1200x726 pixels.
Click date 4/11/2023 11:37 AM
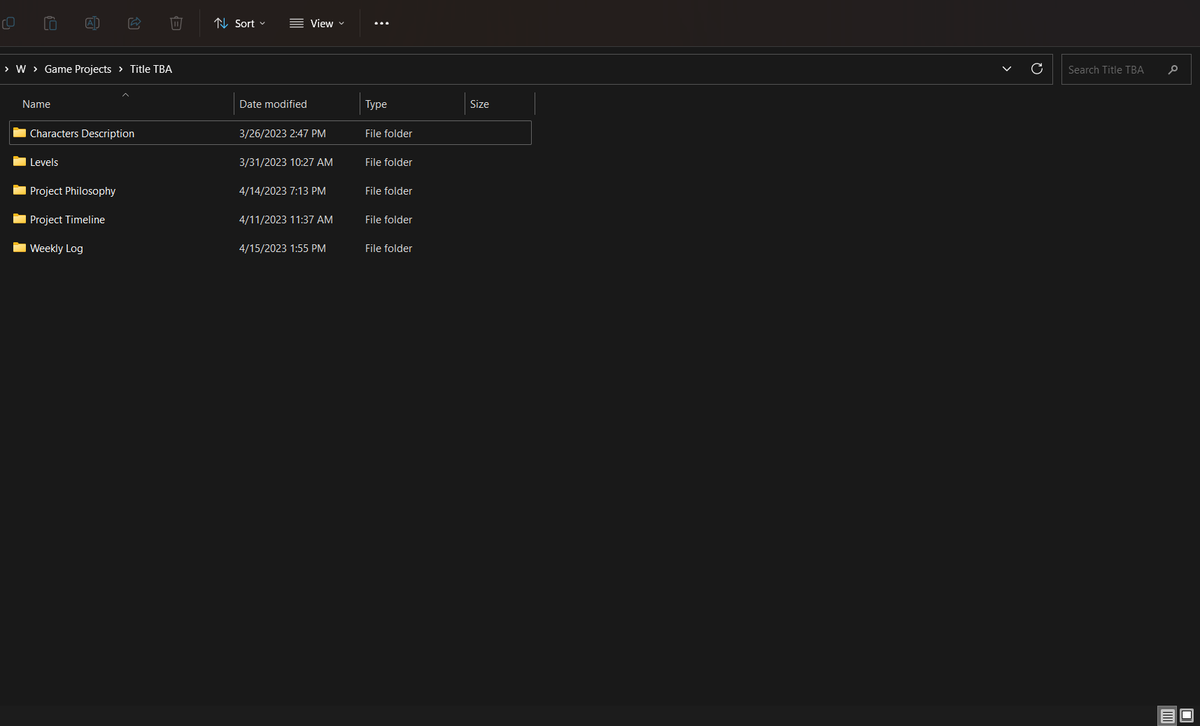point(286,220)
